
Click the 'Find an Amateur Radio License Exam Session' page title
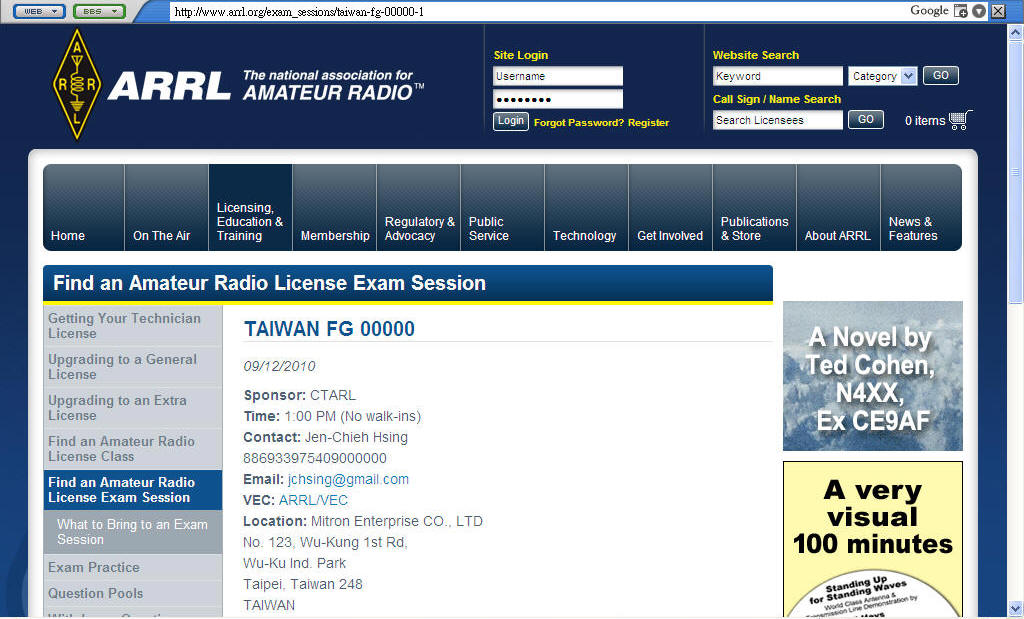269,283
